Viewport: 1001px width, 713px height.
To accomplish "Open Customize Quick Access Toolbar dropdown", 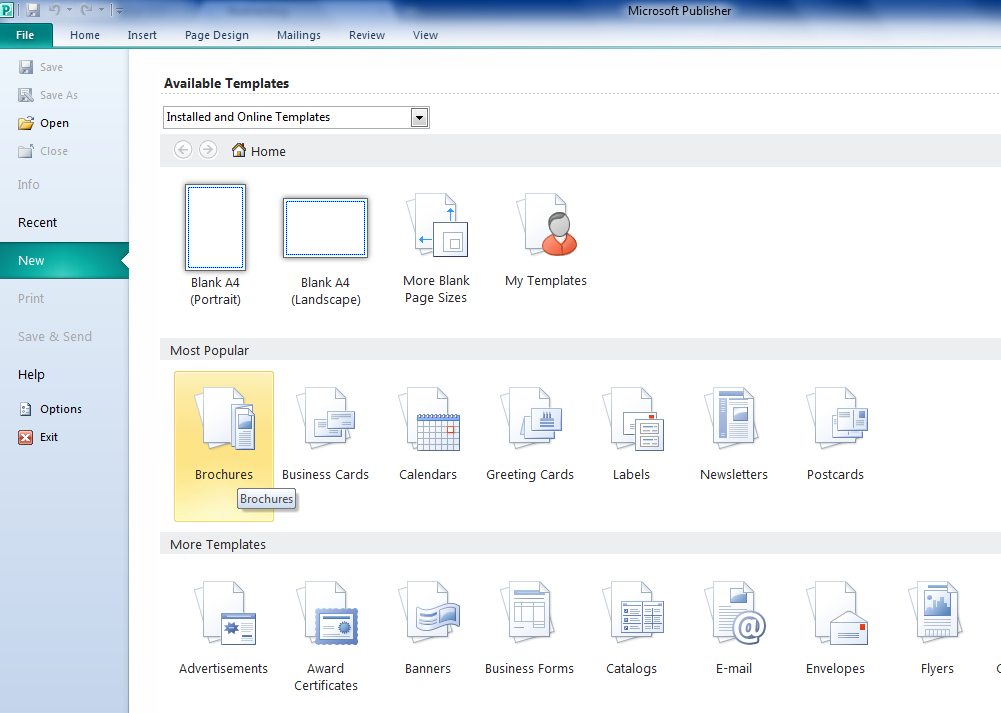I will pyautogui.click(x=119, y=10).
